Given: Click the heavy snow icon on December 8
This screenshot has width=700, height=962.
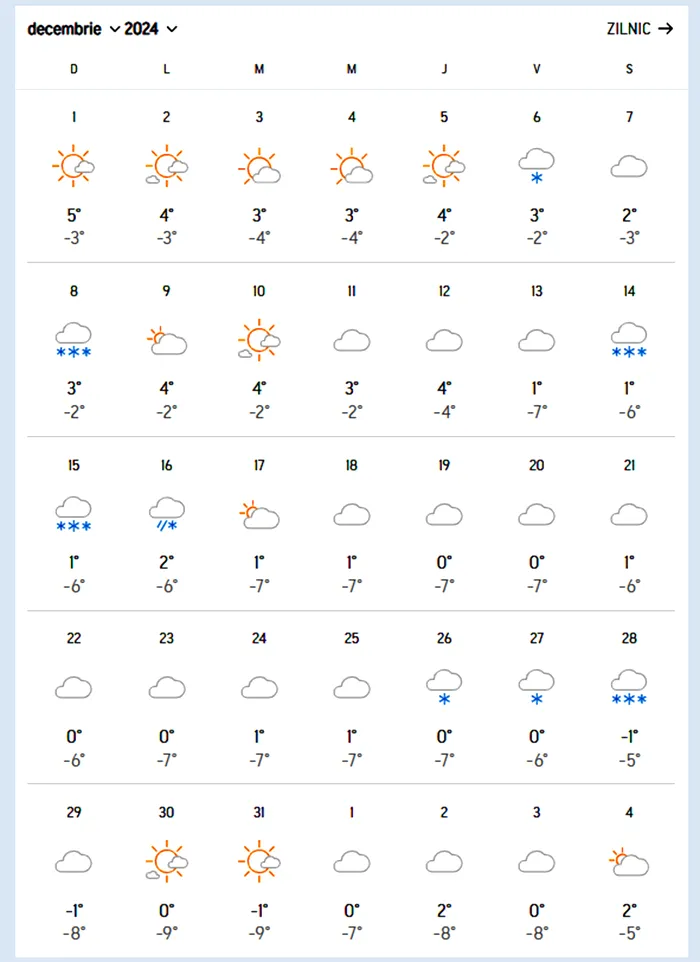Looking at the screenshot, I should pos(74,340).
